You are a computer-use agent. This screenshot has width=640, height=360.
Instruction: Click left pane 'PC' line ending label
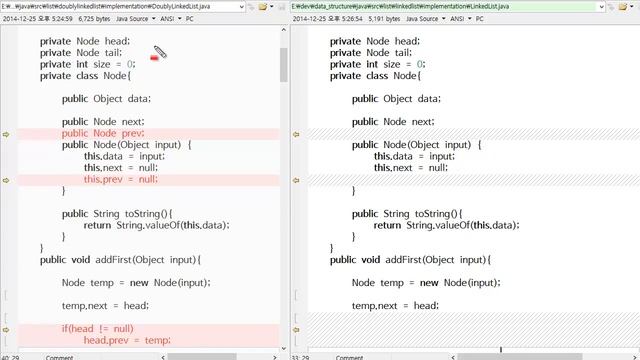coord(189,19)
